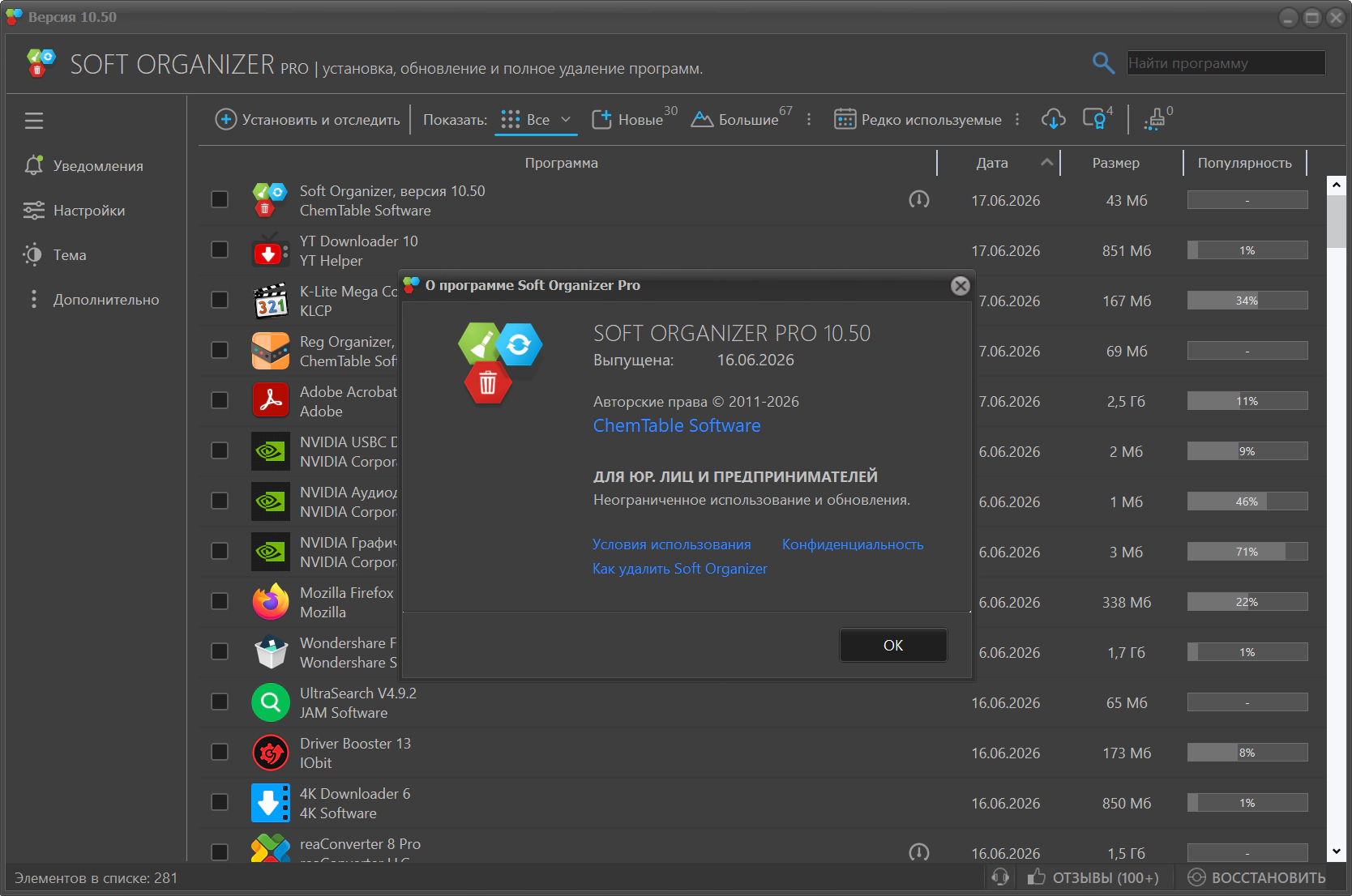
Task: Click the trace clock icon in reaConverter row
Action: click(919, 851)
